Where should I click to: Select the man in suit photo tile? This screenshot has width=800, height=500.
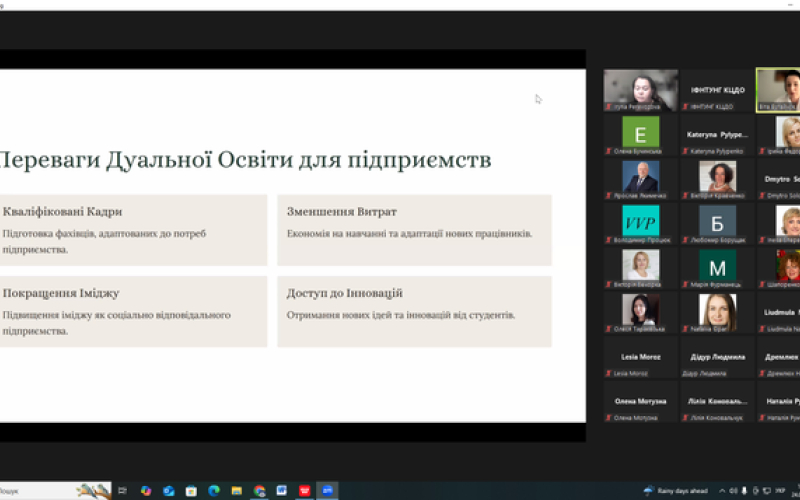[x=641, y=180]
